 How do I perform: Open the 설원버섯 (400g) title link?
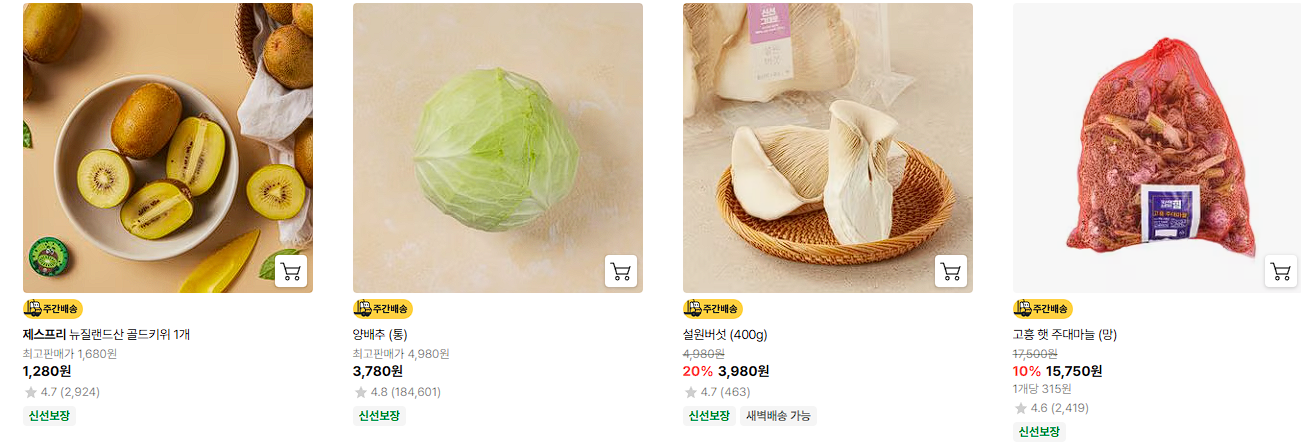click(725, 334)
